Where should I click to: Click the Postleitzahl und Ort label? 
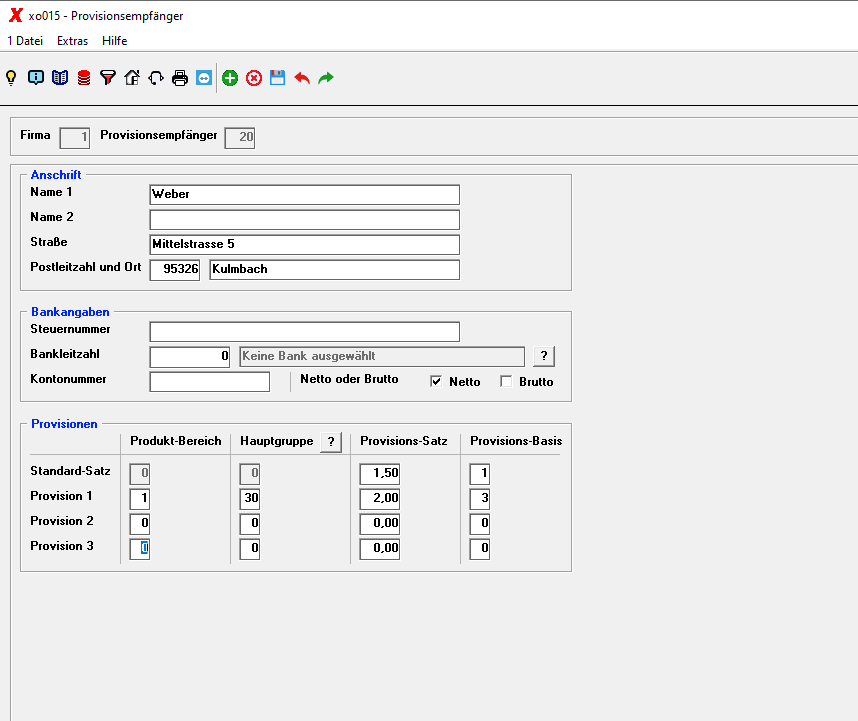pos(85,267)
